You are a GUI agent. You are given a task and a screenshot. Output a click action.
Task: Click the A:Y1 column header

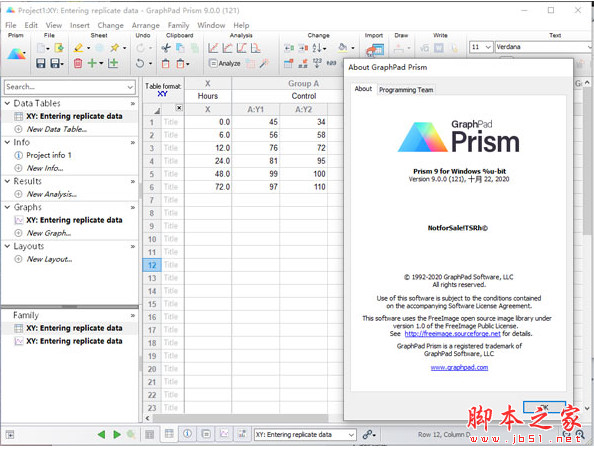coord(255,109)
